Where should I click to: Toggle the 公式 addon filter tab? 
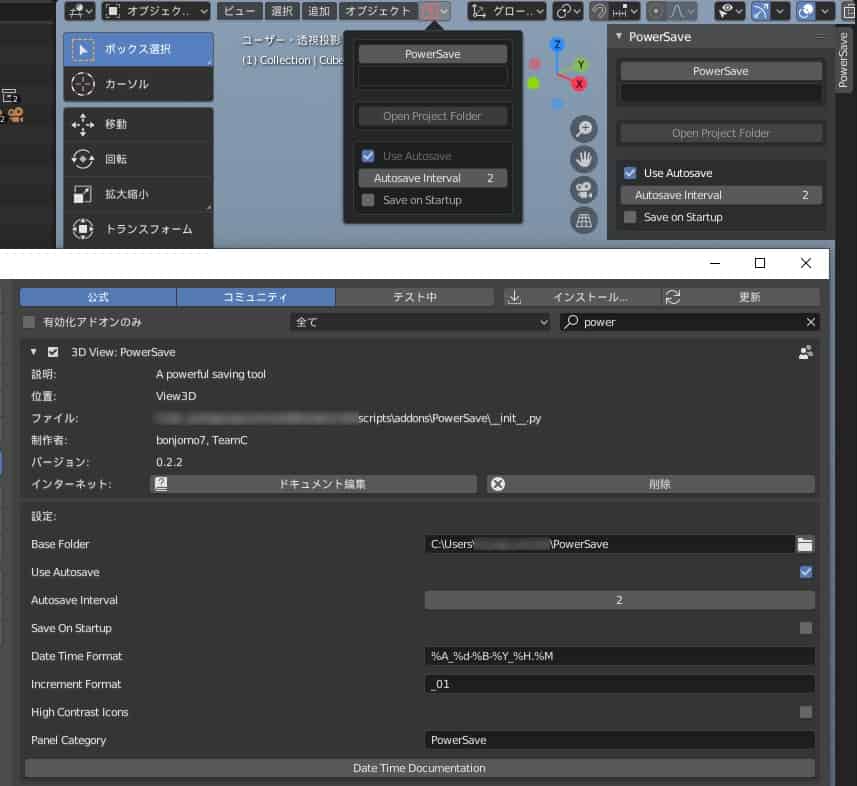[x=98, y=297]
